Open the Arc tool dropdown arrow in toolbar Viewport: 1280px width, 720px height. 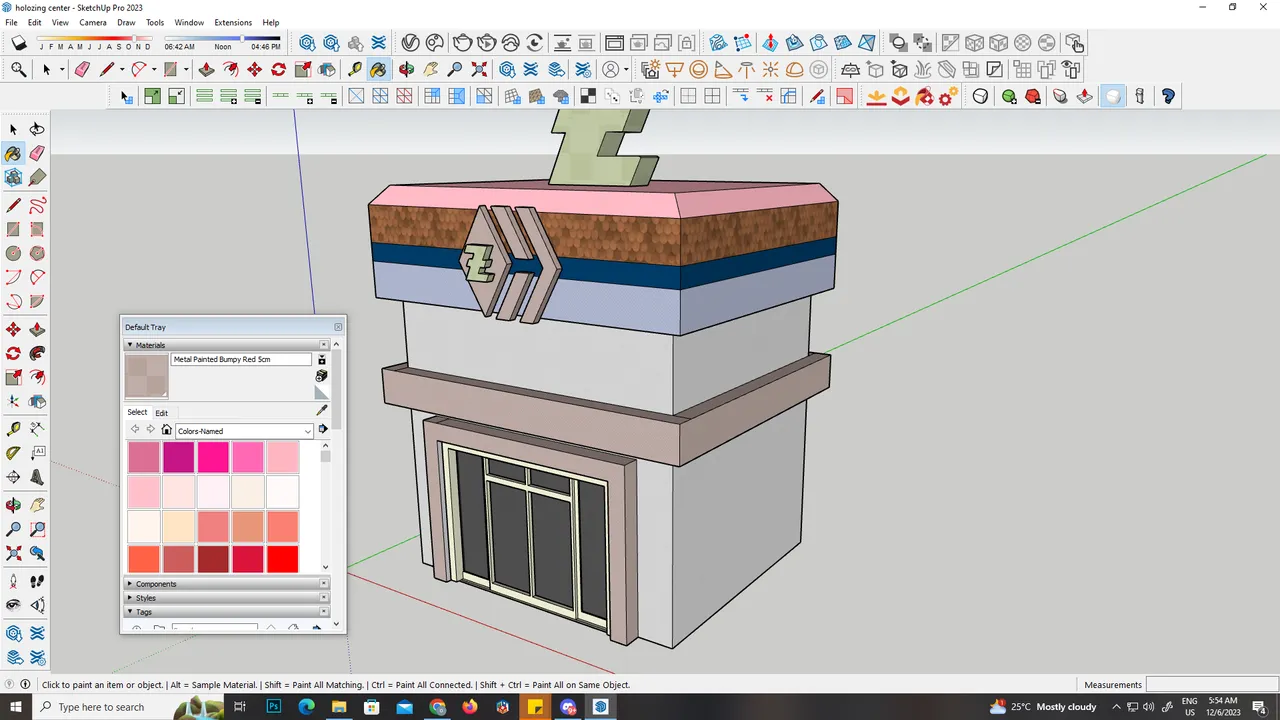(154, 70)
